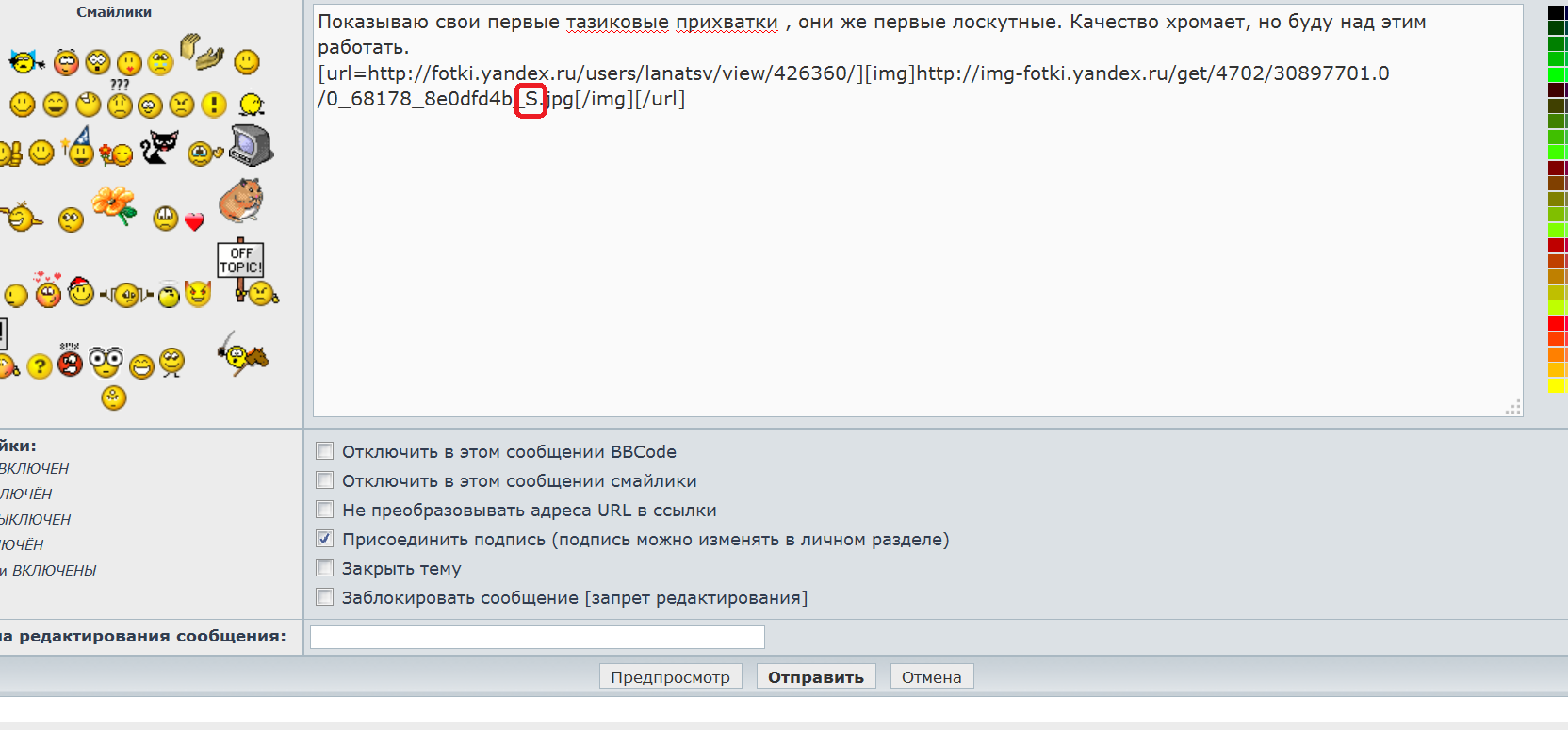Insert the exclamation mark smiley
This screenshot has width=1568, height=730.
pyautogui.click(x=214, y=104)
